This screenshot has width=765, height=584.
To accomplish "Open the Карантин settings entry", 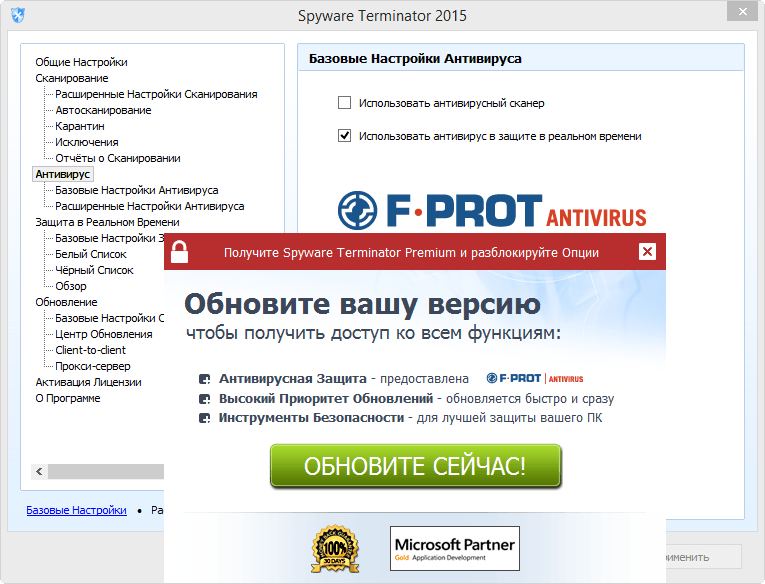I will [x=80, y=126].
